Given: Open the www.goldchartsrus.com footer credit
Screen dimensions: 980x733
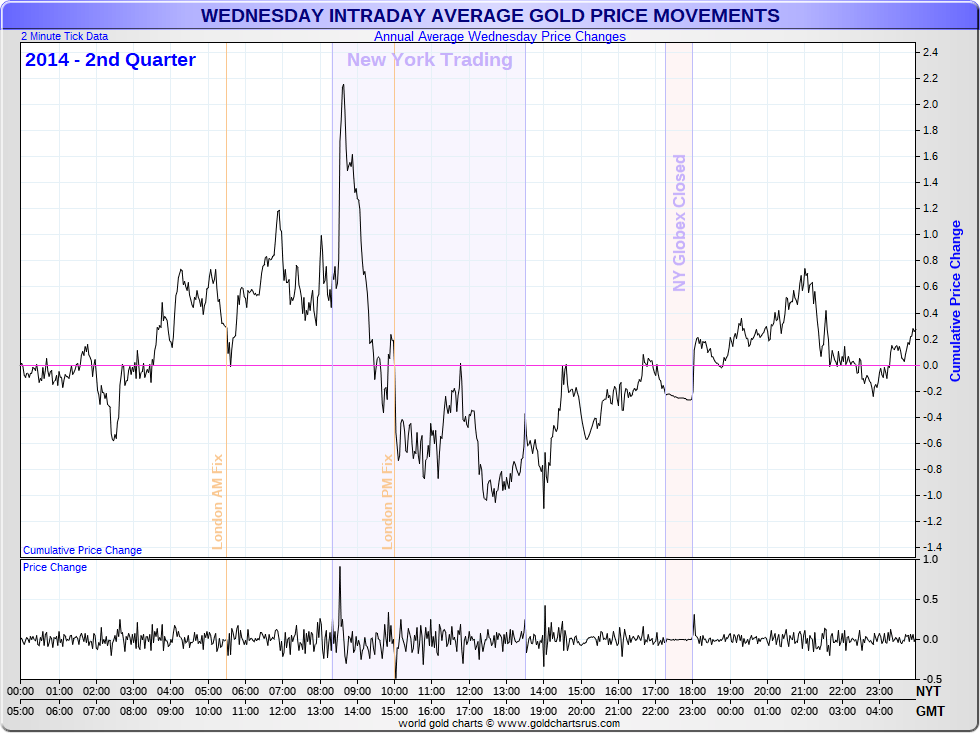Looking at the screenshot, I should click(559, 724).
